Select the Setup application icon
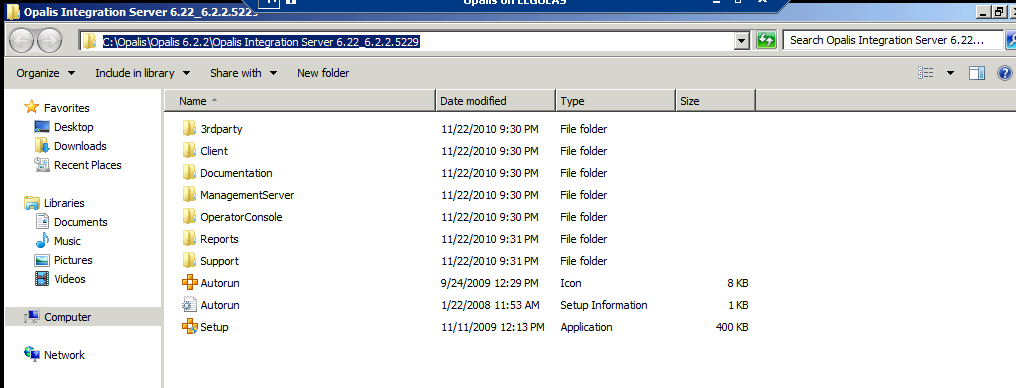The image size is (1016, 388). pyautogui.click(x=189, y=327)
